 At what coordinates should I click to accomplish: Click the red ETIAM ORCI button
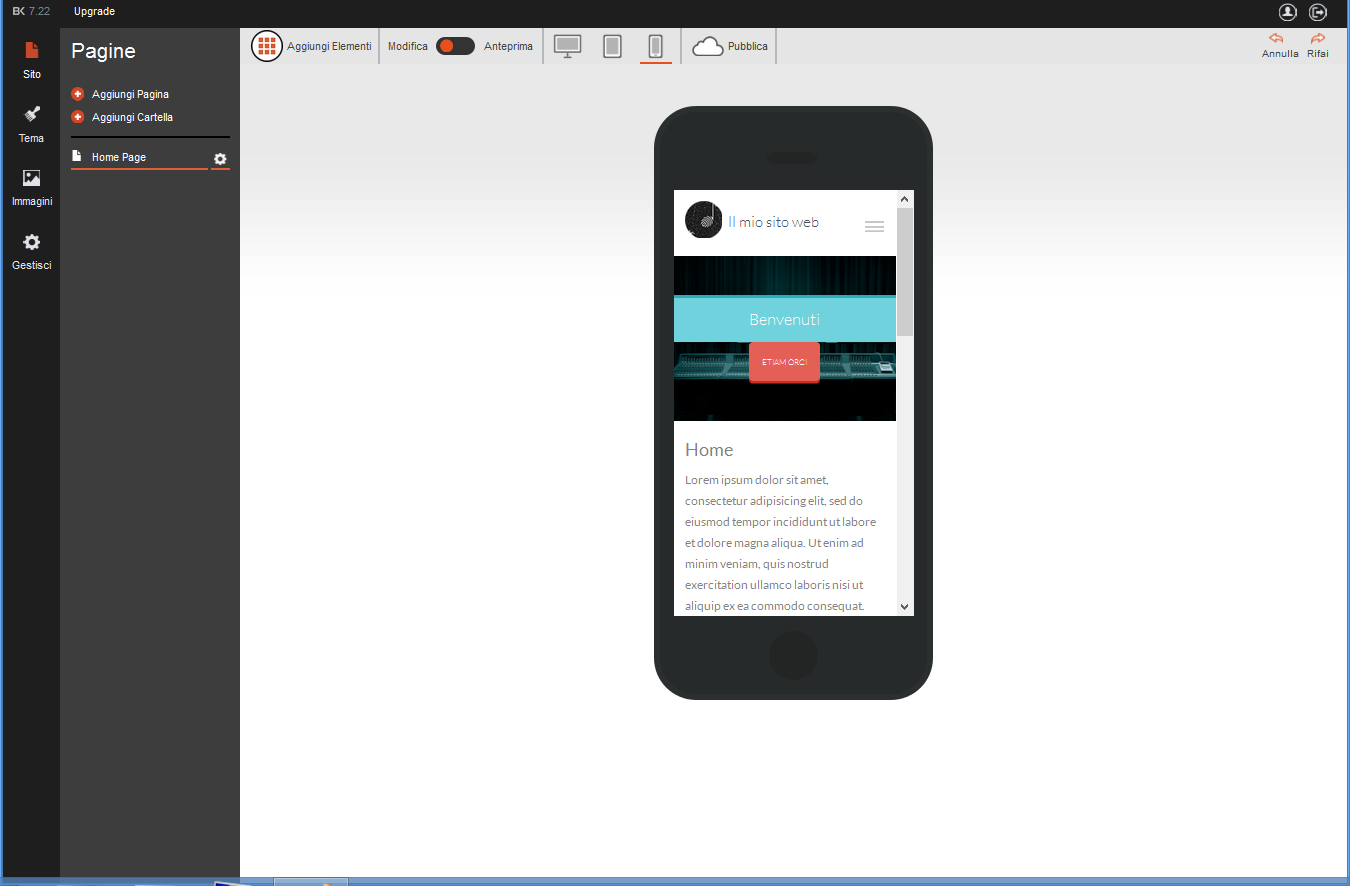(x=784, y=362)
